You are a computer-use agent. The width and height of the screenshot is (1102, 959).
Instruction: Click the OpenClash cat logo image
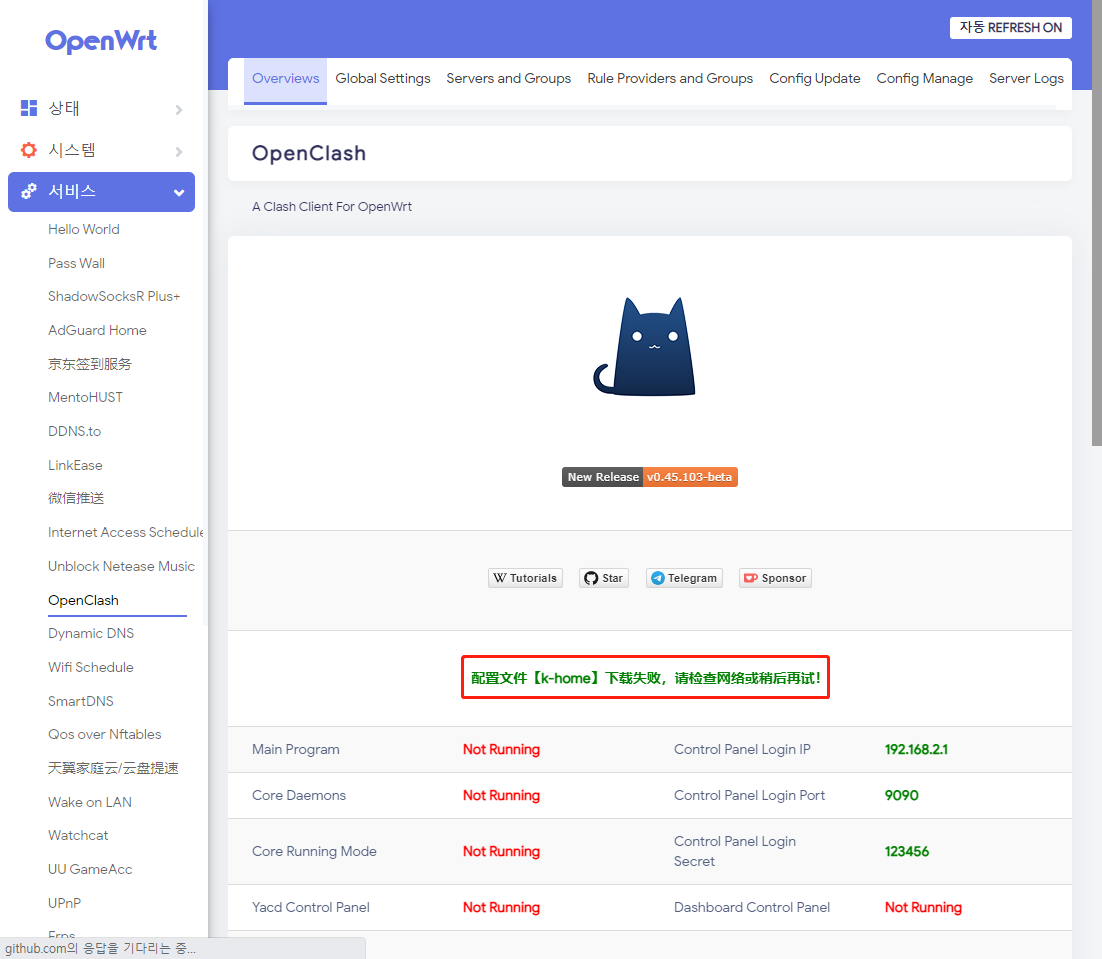pos(645,346)
